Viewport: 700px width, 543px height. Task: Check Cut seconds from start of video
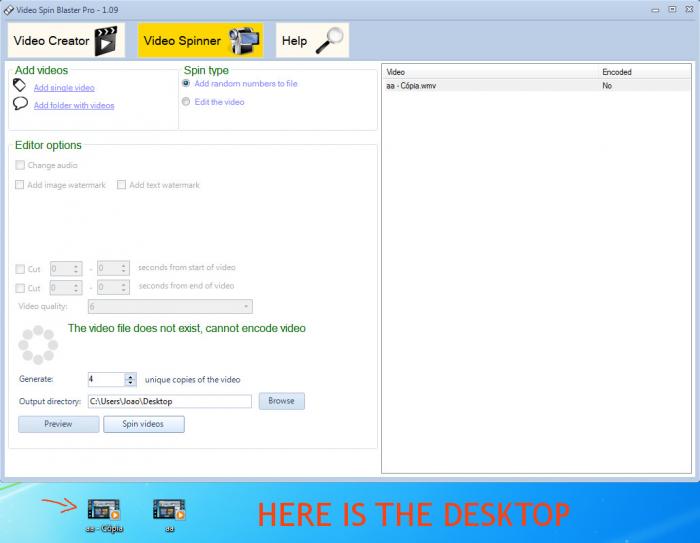click(20, 269)
